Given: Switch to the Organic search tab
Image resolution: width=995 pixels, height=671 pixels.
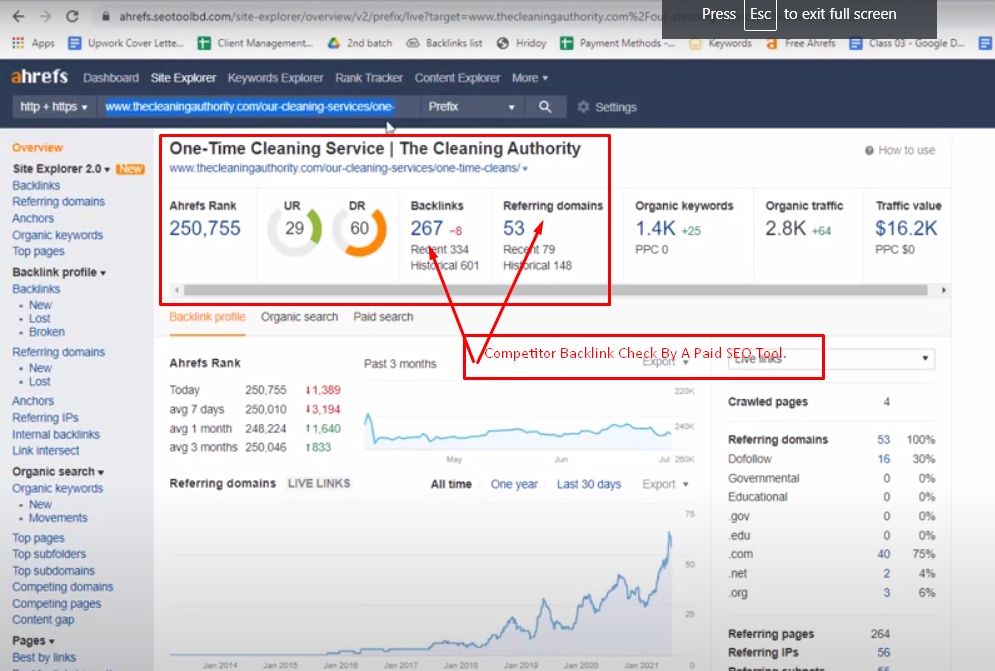Looking at the screenshot, I should (299, 317).
